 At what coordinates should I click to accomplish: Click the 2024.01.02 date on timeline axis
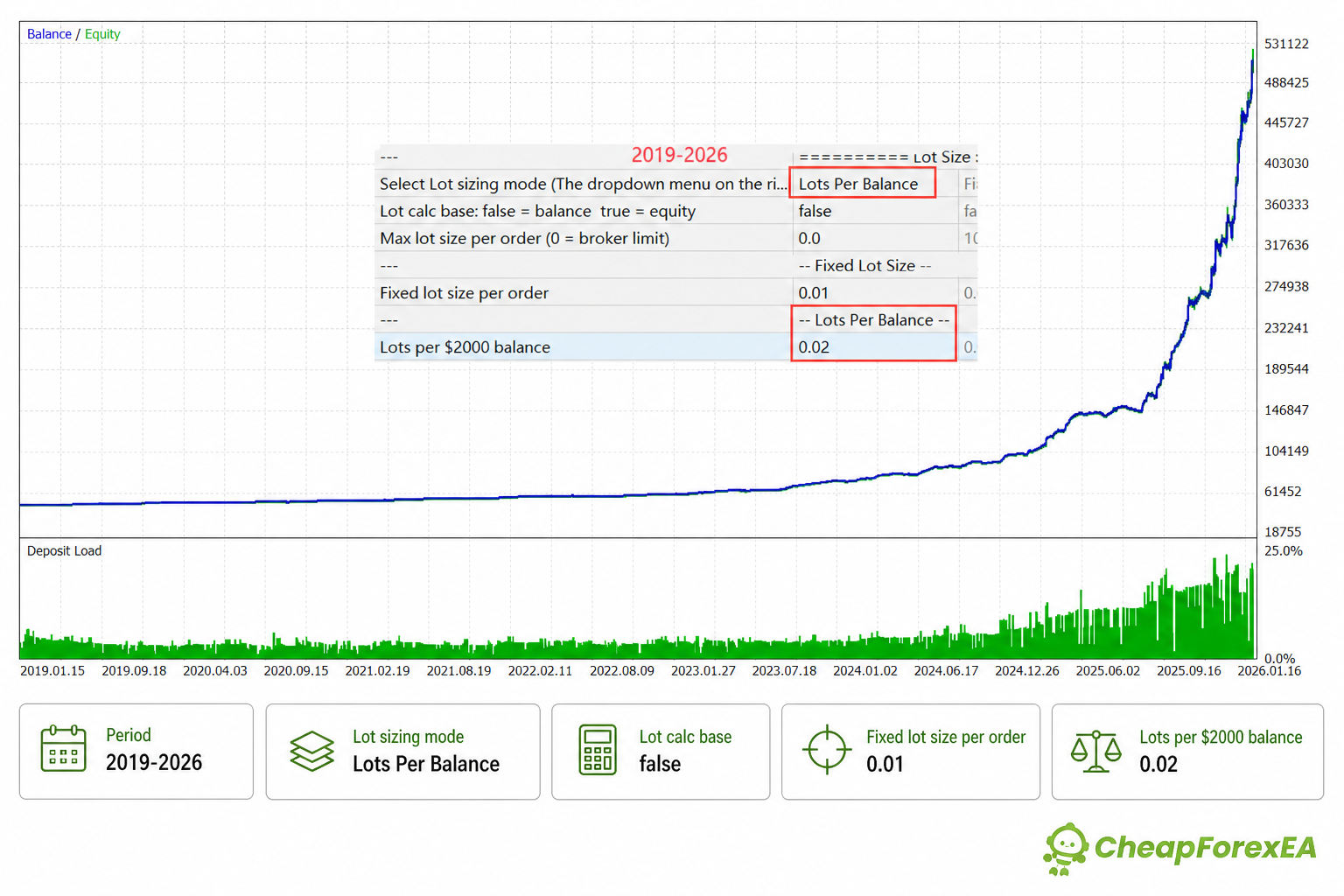pyautogui.click(x=864, y=670)
